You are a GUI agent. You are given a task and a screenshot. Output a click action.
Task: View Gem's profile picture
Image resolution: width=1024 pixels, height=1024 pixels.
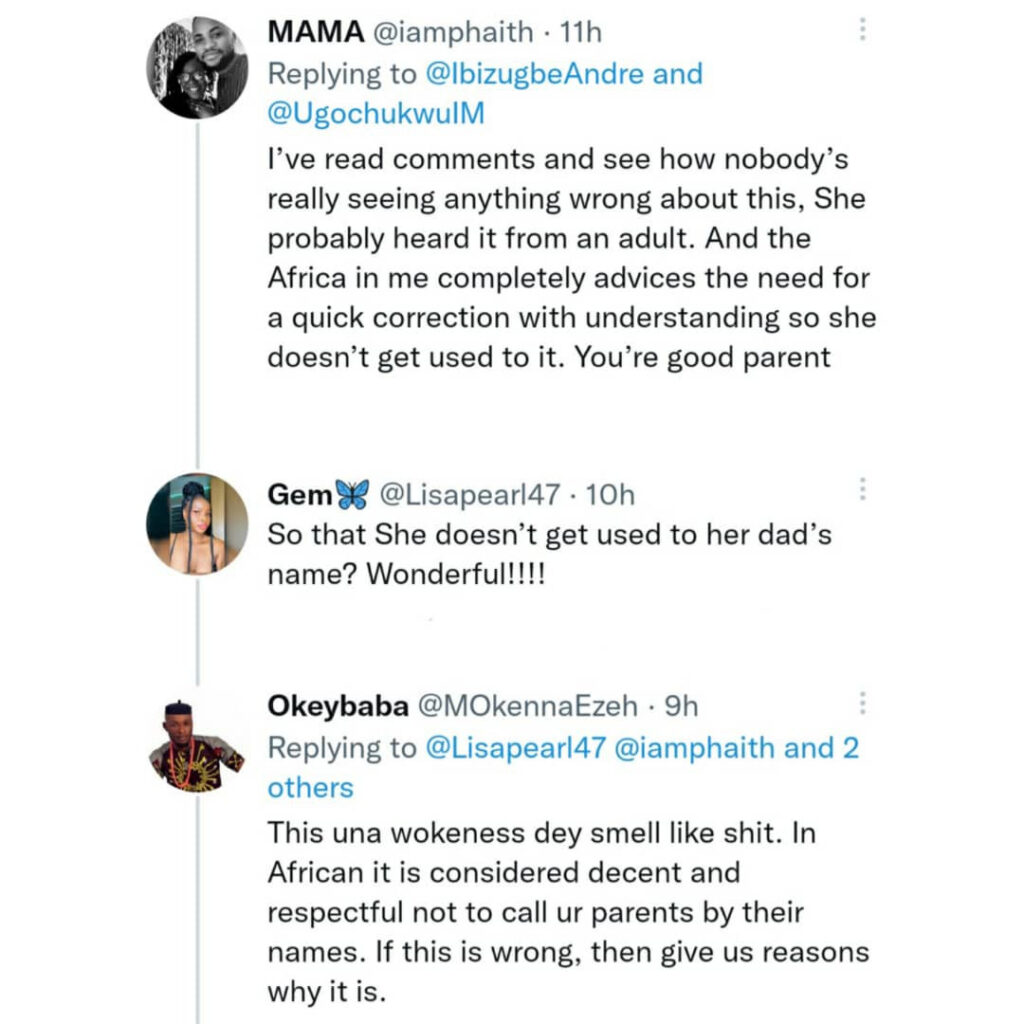197,524
